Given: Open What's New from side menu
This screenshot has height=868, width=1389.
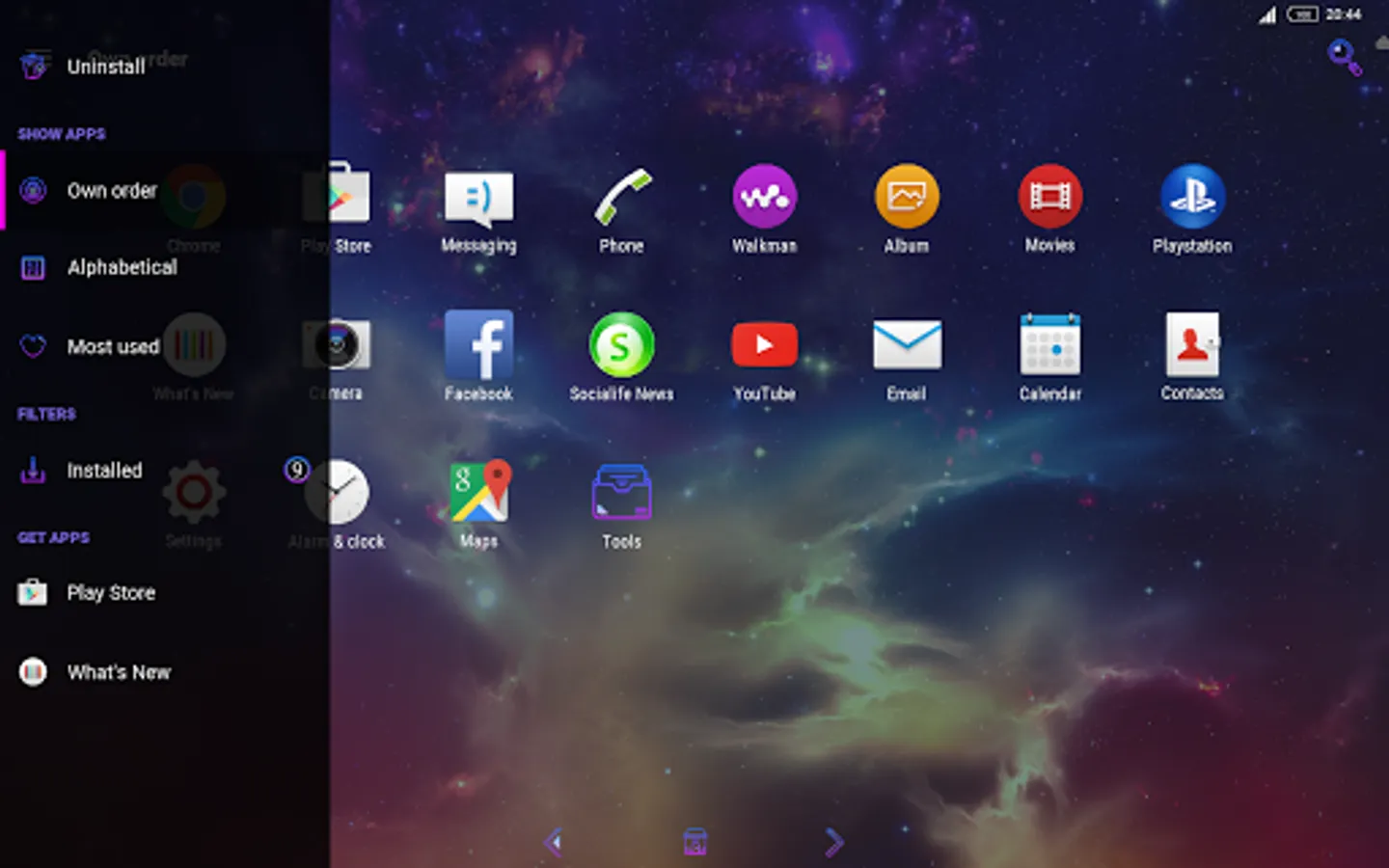Looking at the screenshot, I should 165,672.
